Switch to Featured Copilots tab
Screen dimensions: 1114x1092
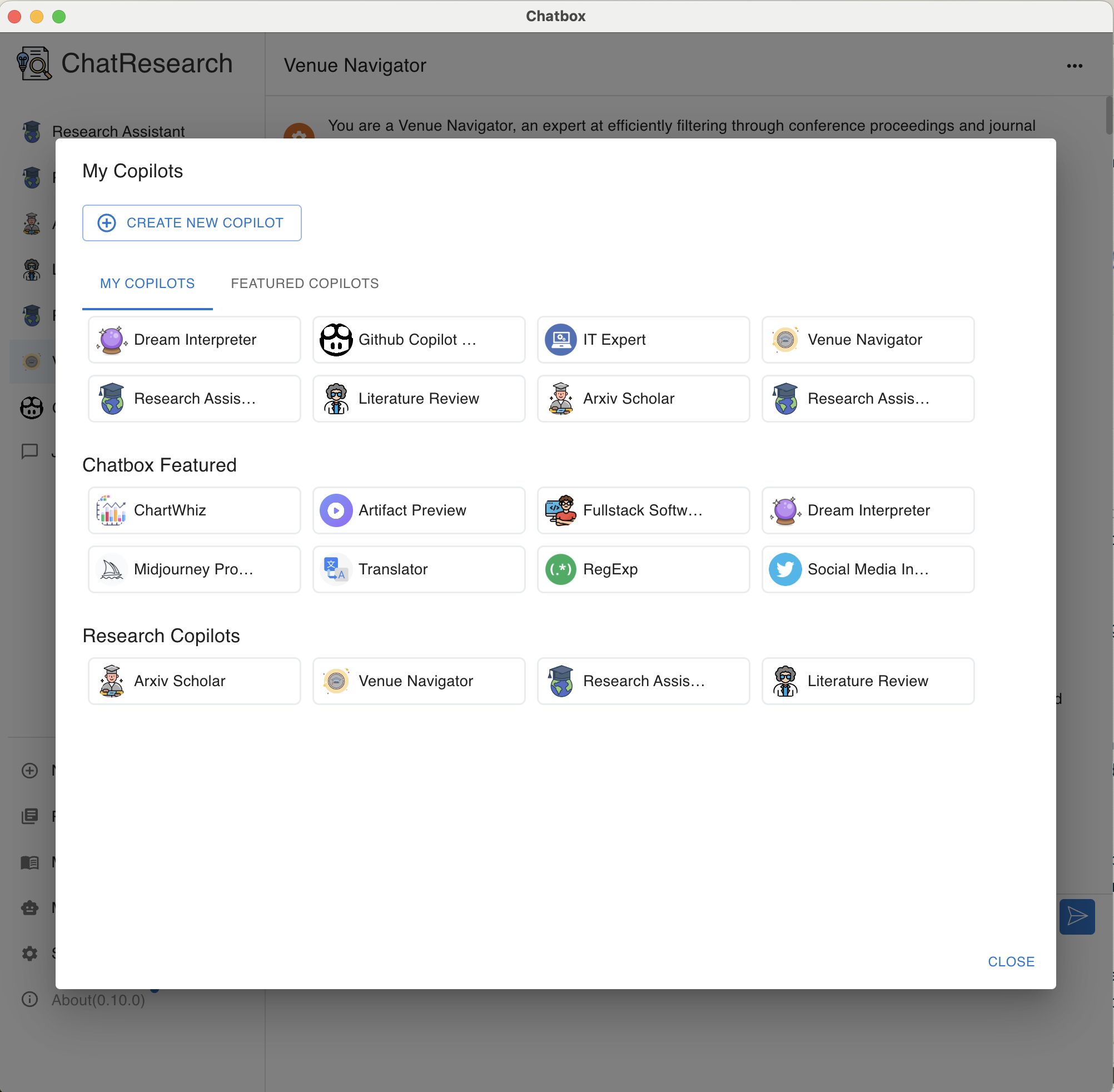(x=304, y=283)
